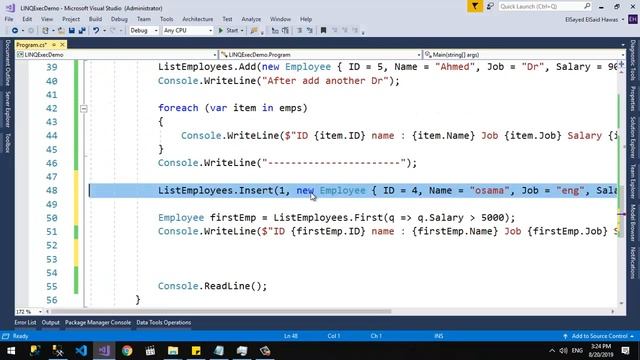Click the Visual Studio taskbar icon
Viewport: 640px width, 360px height.
point(104,351)
